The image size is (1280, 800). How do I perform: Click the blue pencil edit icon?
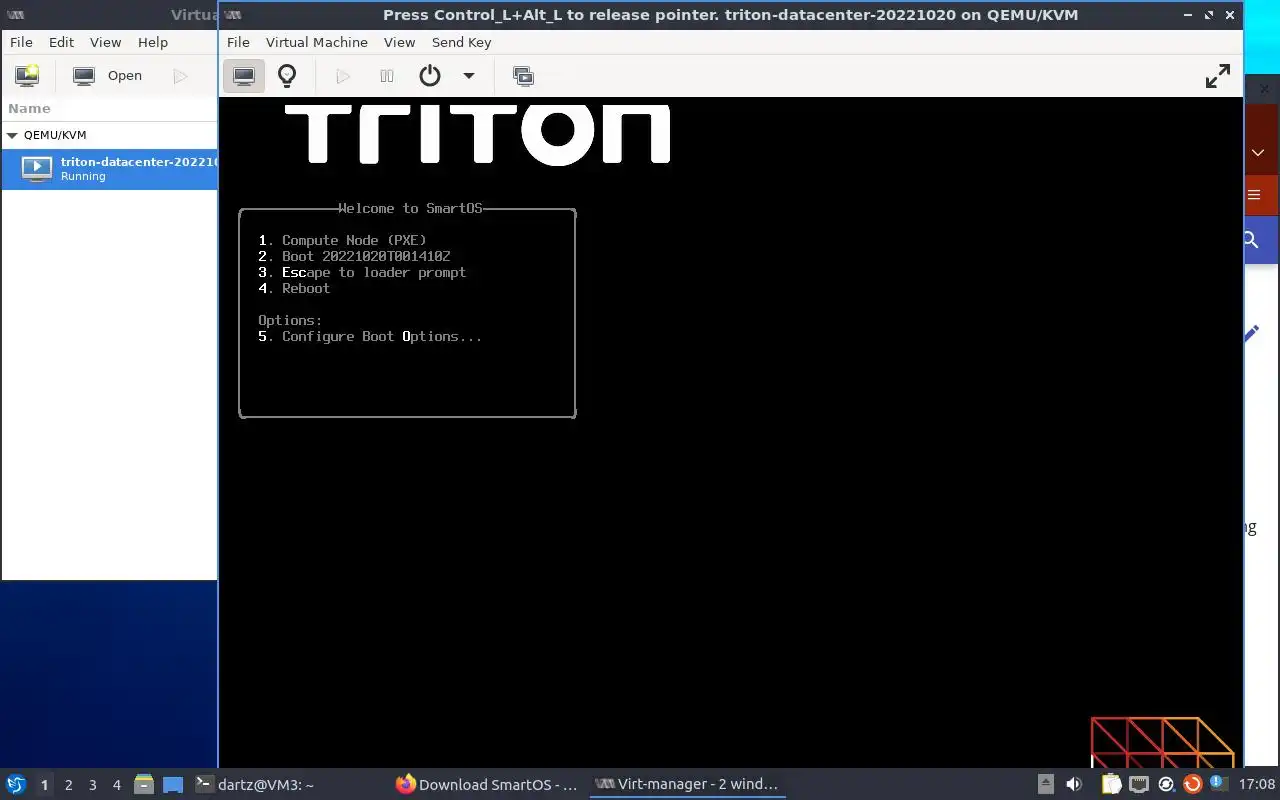[1252, 333]
